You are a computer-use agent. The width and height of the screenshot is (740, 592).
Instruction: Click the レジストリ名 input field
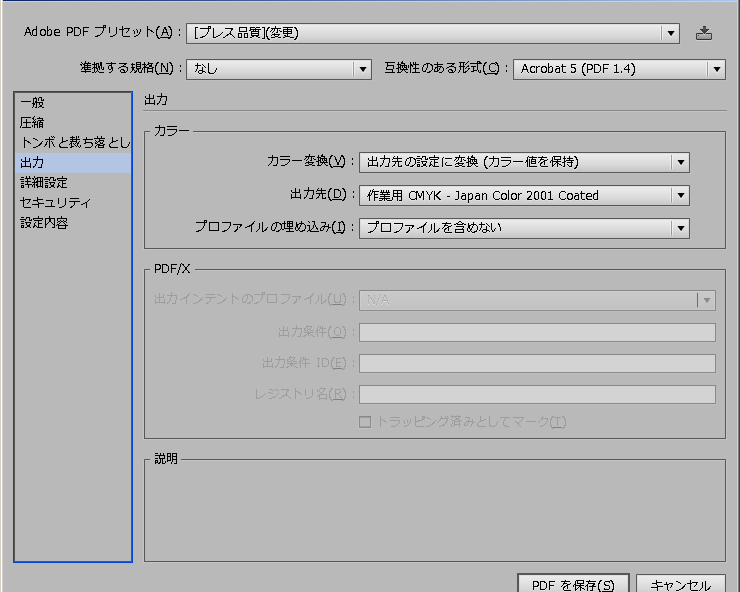click(x=537, y=394)
